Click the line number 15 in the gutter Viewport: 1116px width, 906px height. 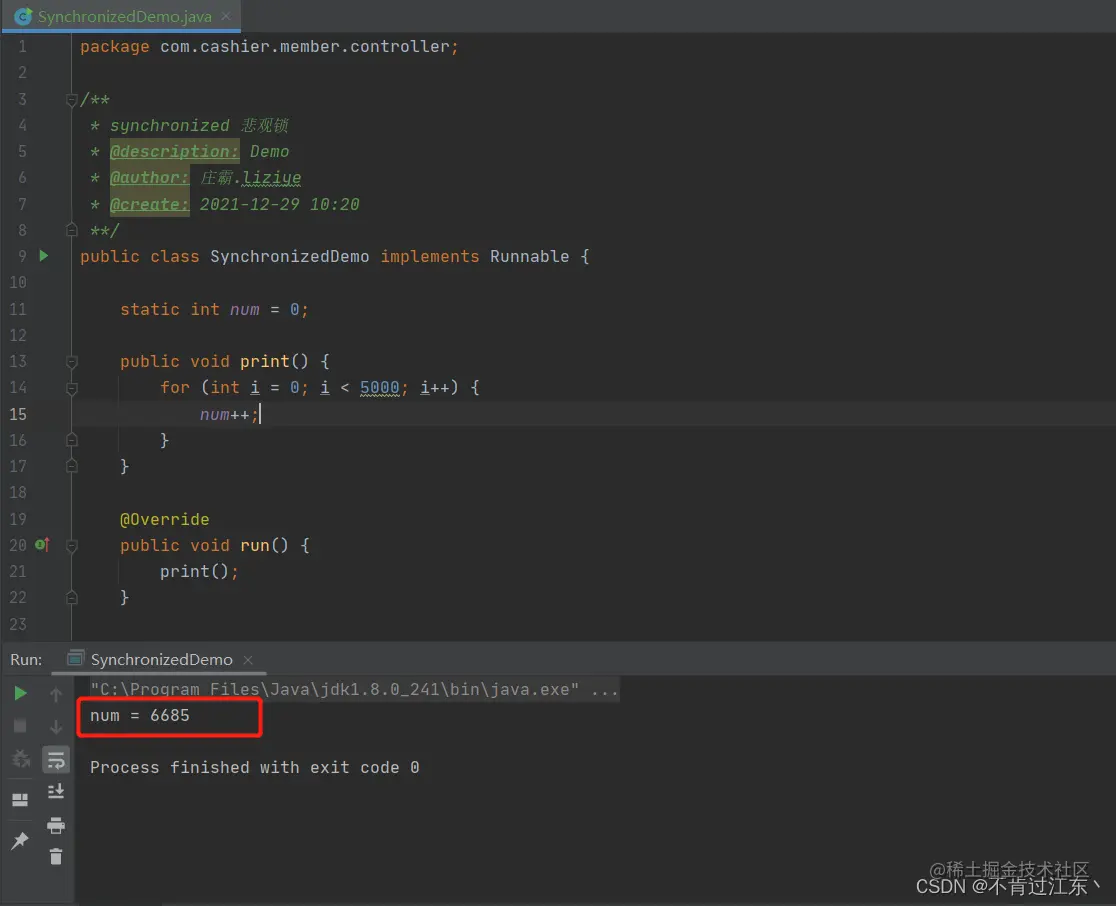(x=18, y=414)
